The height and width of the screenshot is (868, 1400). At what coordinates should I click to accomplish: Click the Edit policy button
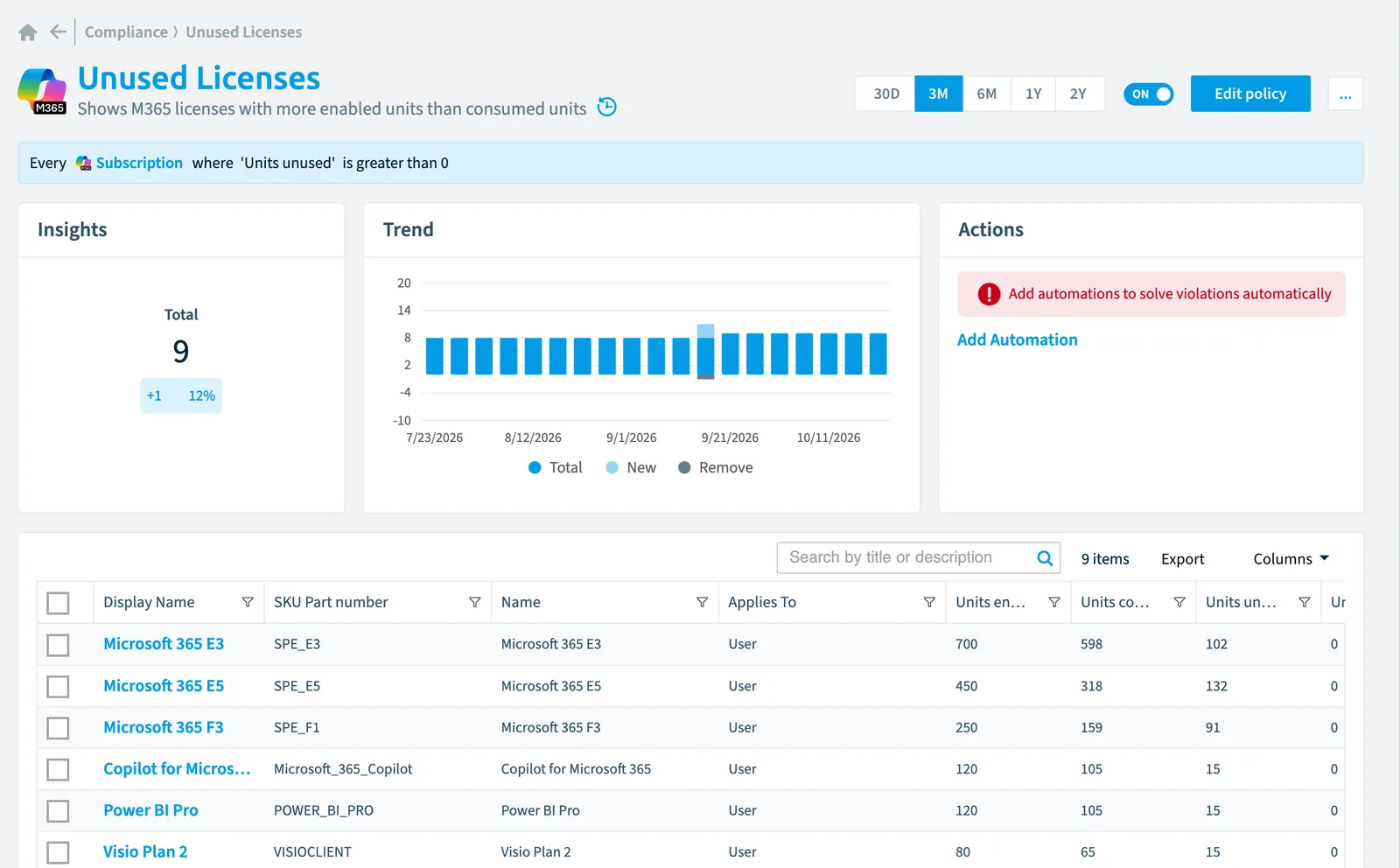[1250, 94]
